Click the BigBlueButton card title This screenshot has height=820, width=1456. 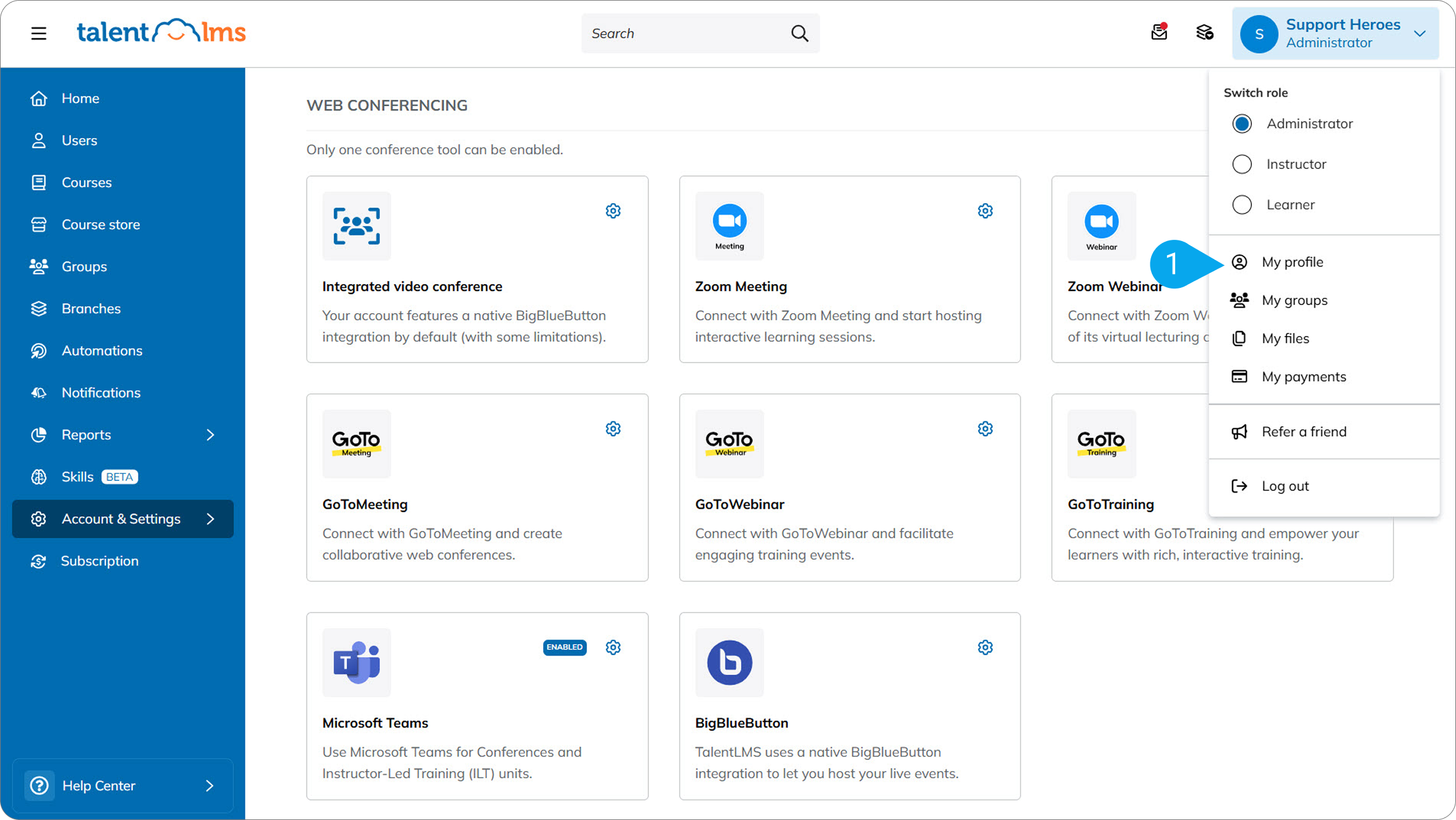click(x=741, y=723)
